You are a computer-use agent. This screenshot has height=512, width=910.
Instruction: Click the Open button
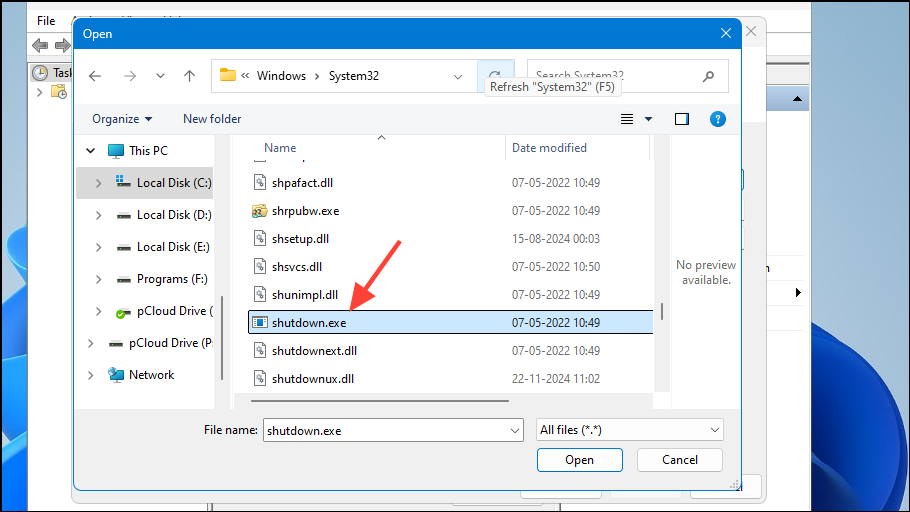[x=579, y=460]
